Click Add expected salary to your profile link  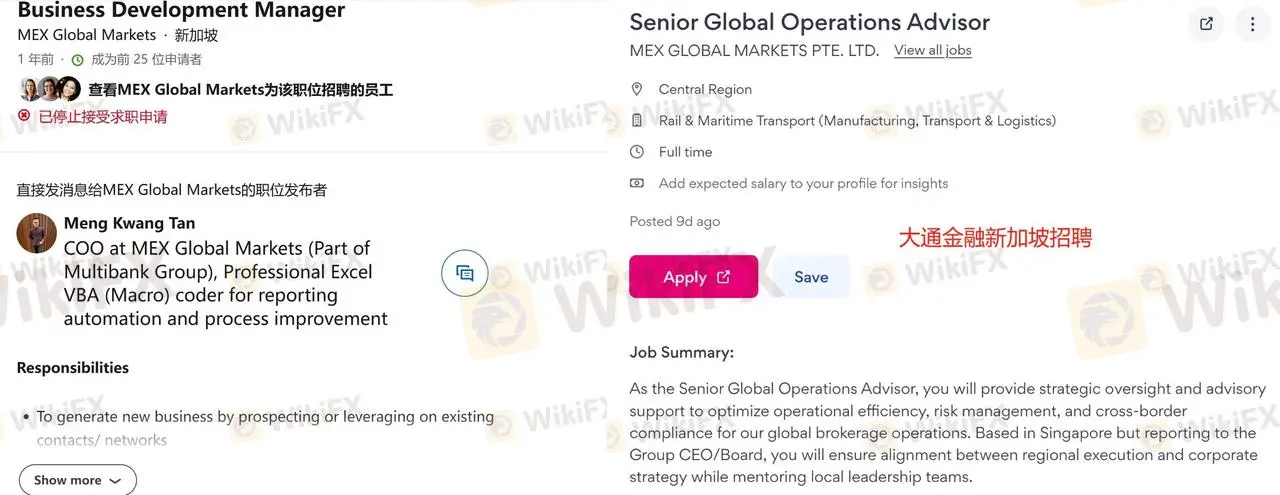pos(803,183)
